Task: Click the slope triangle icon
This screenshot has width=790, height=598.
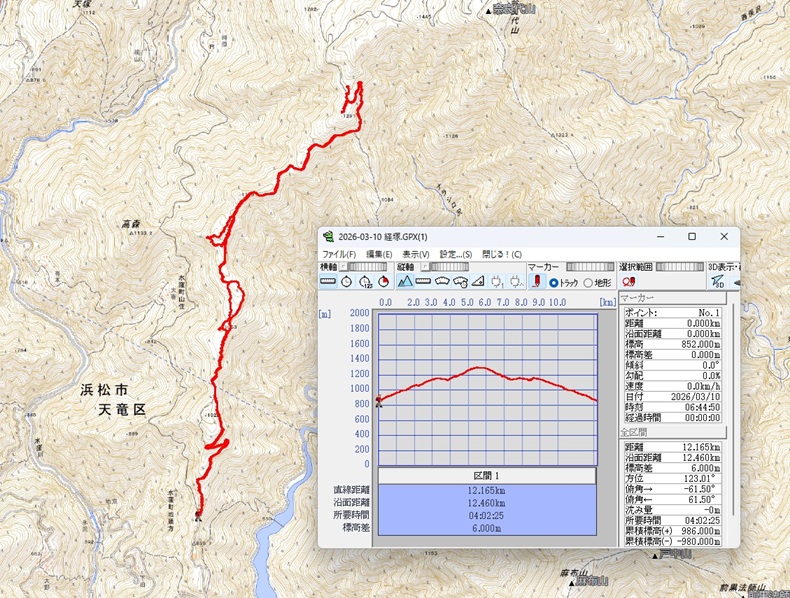Action: pos(478,282)
